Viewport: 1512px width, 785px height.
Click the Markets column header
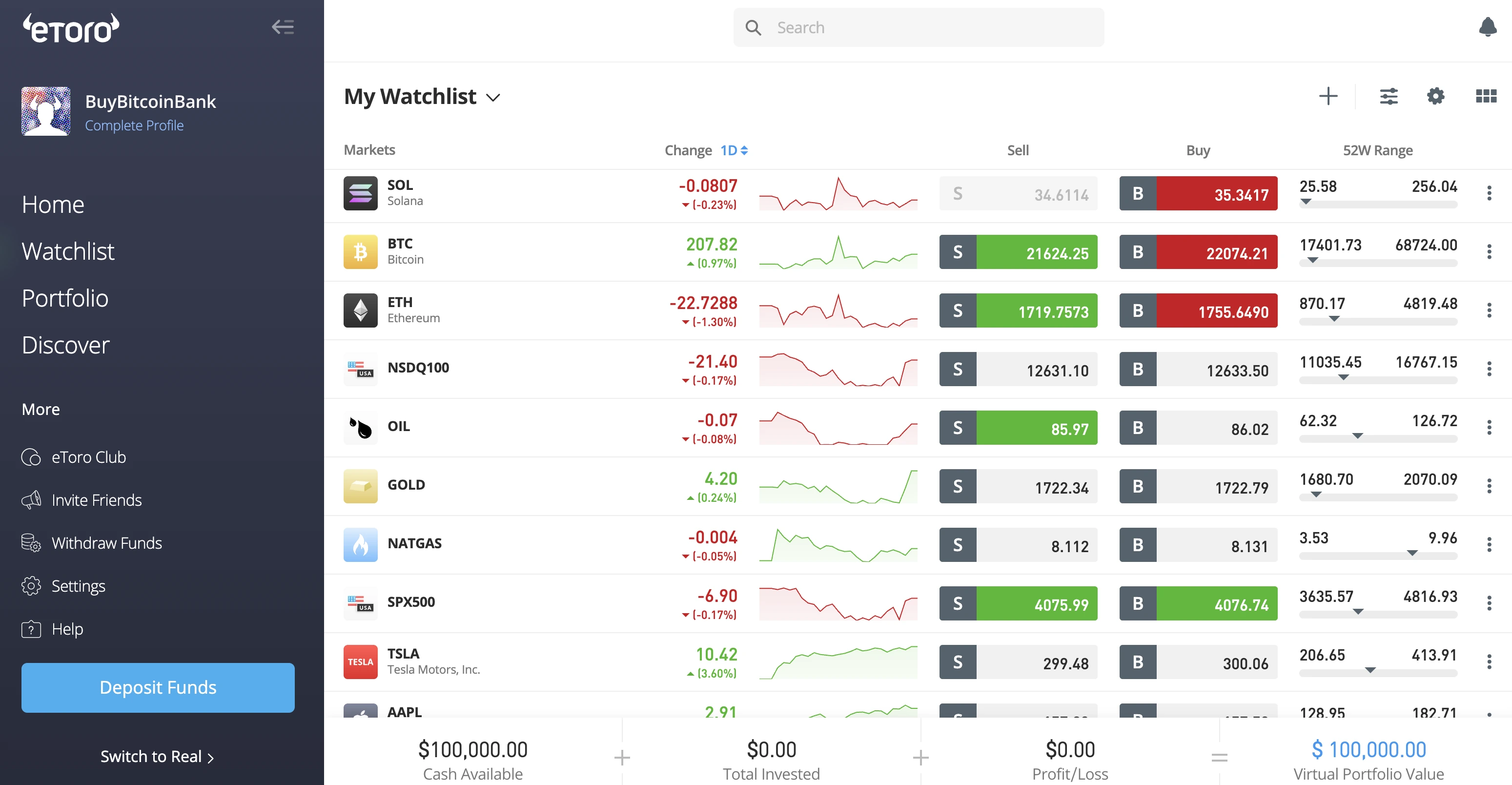coord(369,150)
